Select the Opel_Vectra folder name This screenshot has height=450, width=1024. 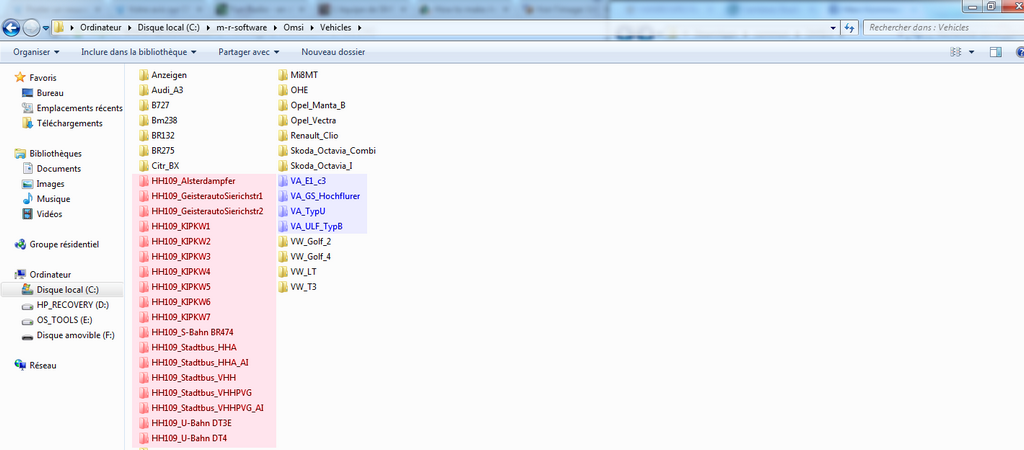tap(313, 120)
